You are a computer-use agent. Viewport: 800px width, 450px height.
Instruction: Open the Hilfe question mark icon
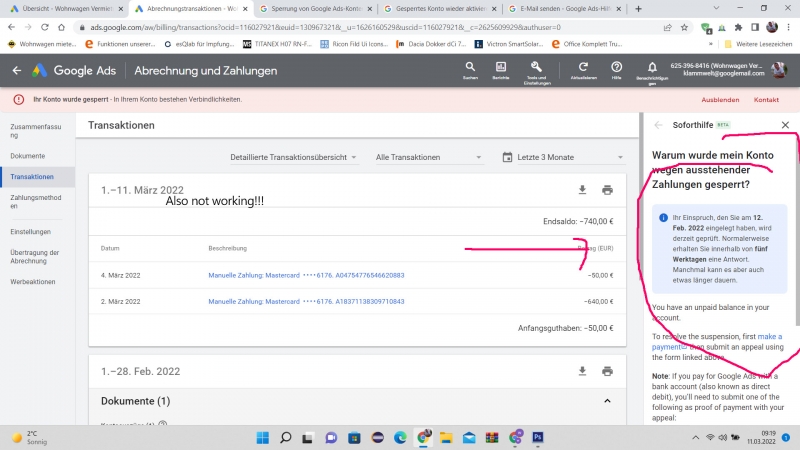tap(616, 67)
